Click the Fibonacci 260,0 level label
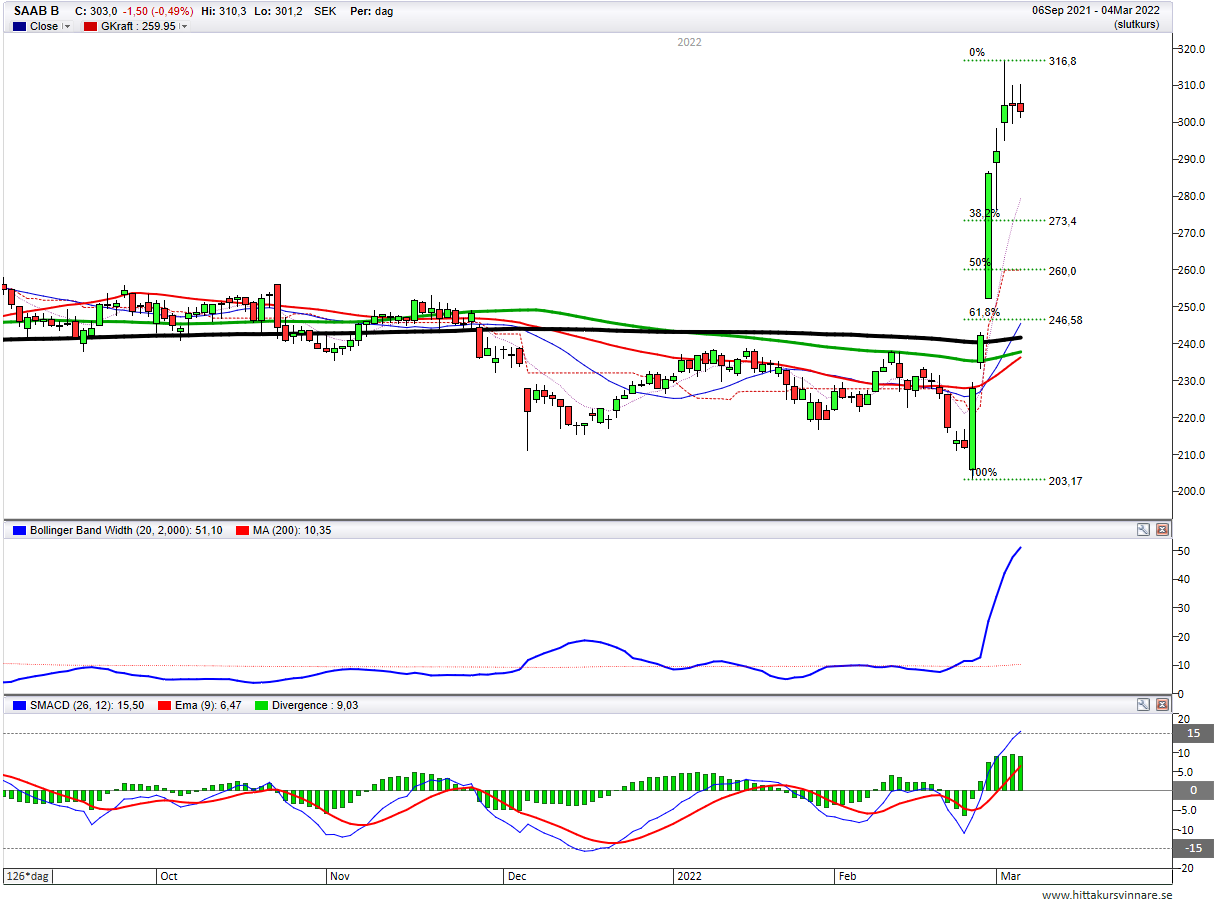Image resolution: width=1217 pixels, height=900 pixels. (1062, 271)
